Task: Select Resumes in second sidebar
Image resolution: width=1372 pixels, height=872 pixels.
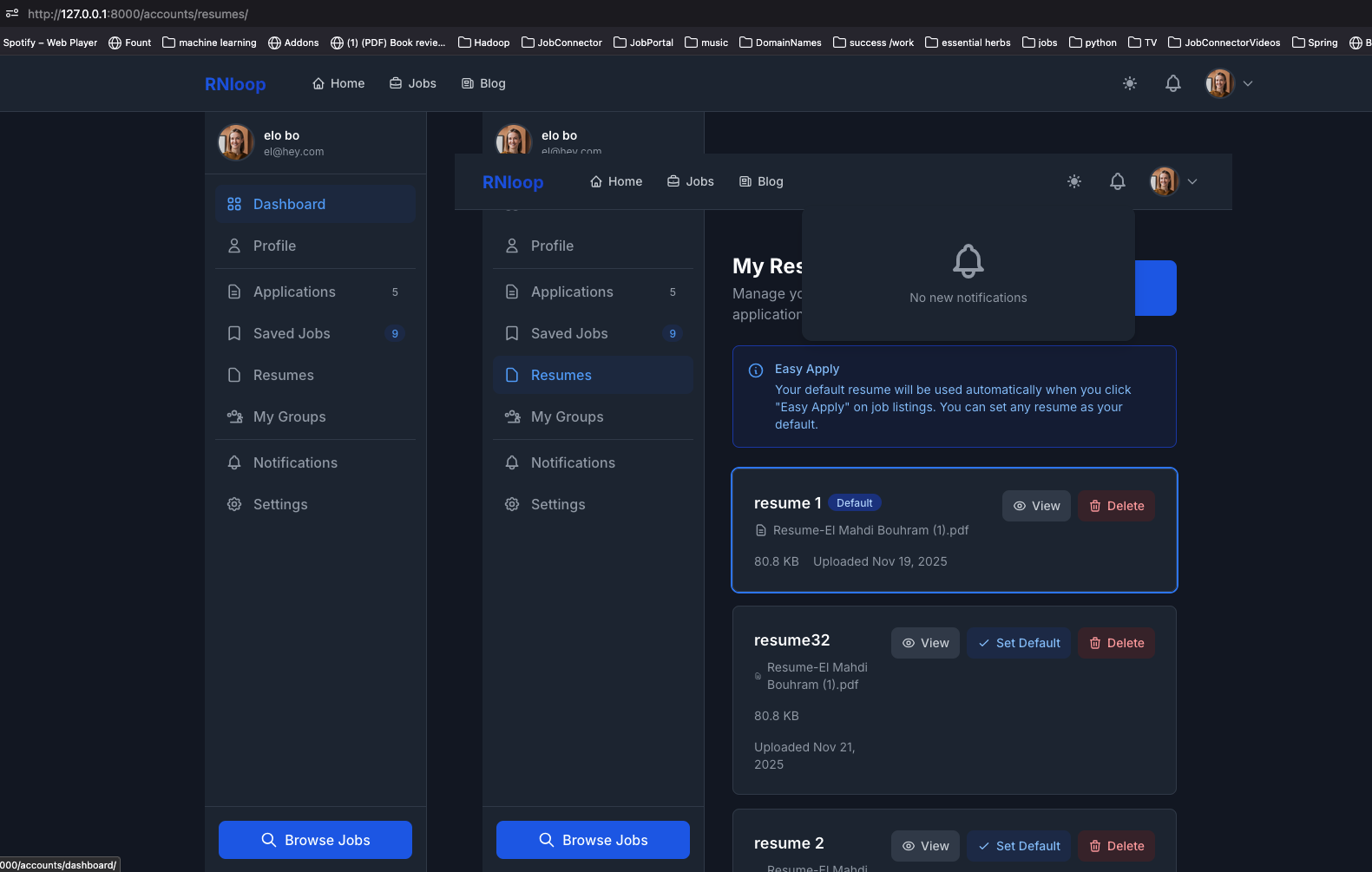Action: [x=593, y=375]
